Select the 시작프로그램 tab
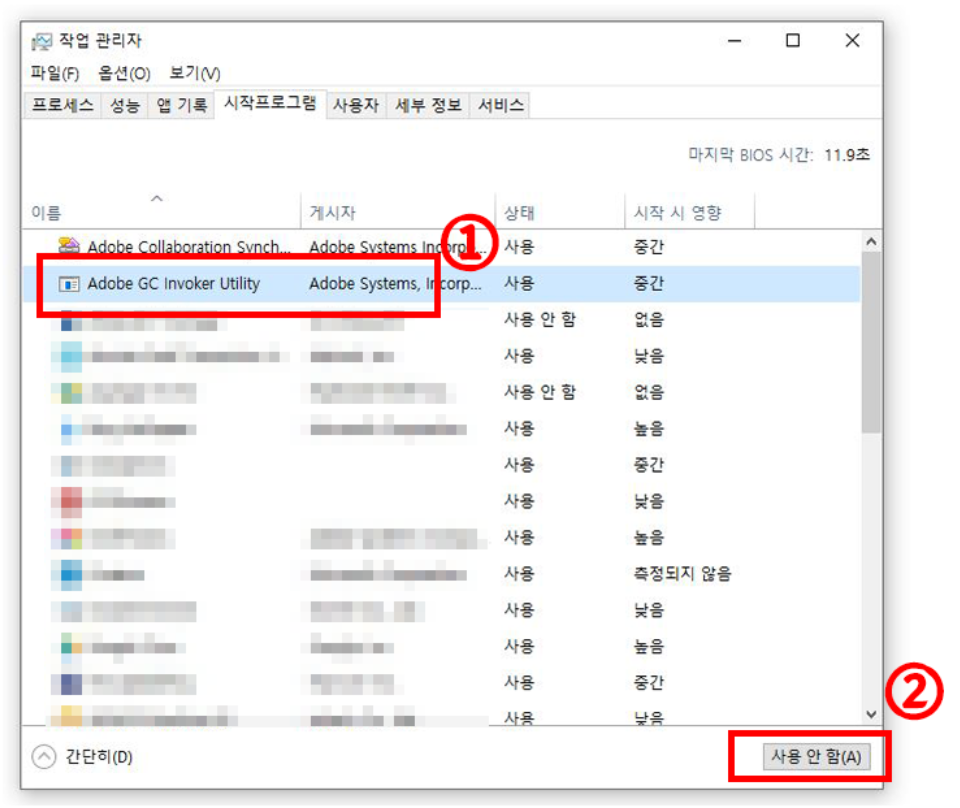 point(270,103)
